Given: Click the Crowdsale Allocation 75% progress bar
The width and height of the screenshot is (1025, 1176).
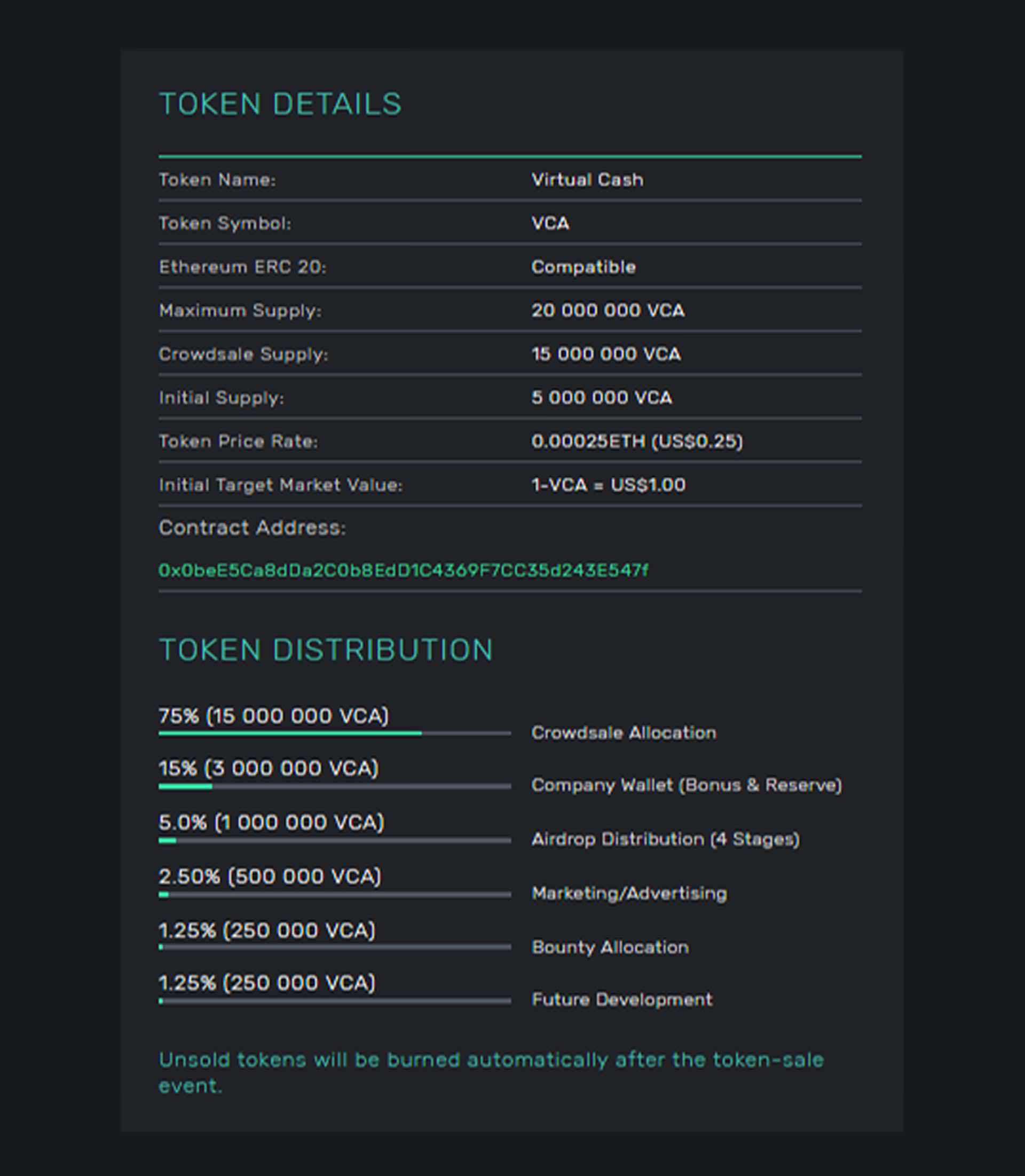Looking at the screenshot, I should (x=335, y=733).
